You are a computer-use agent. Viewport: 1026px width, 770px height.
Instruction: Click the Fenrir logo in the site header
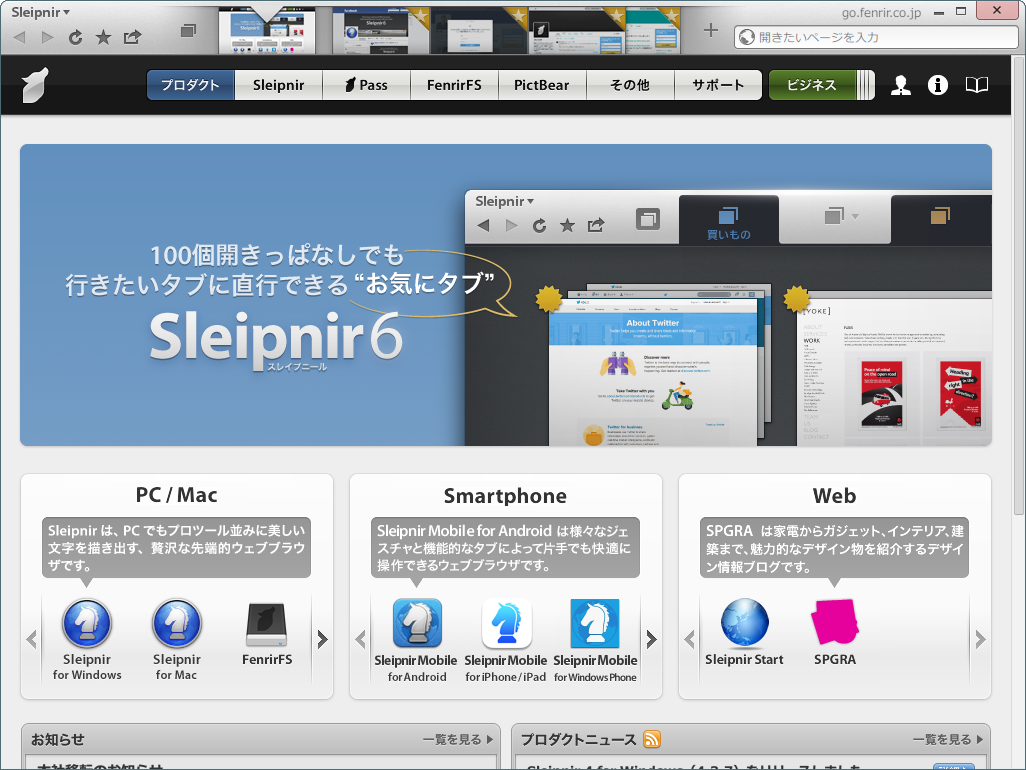(35, 85)
